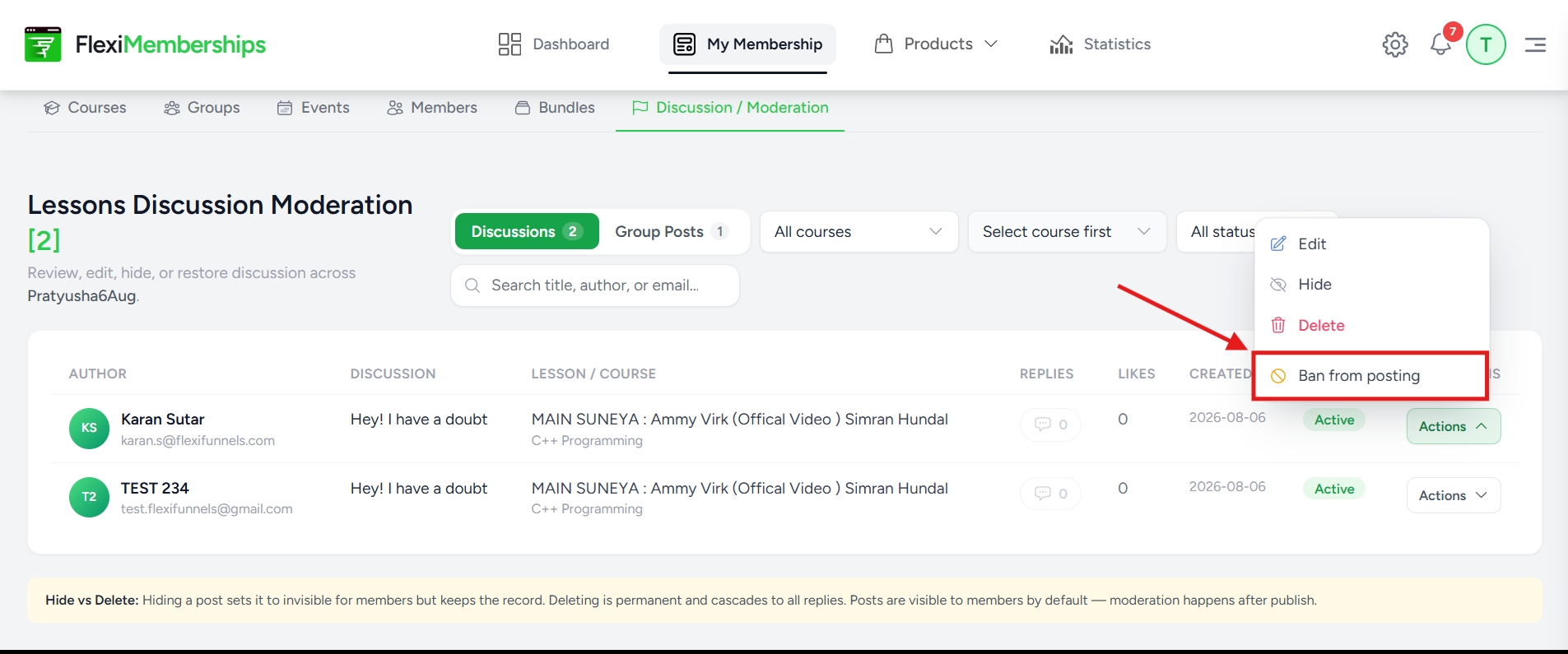Click the Ban from posting prohibition icon
This screenshot has height=654, width=1568.
(1278, 376)
